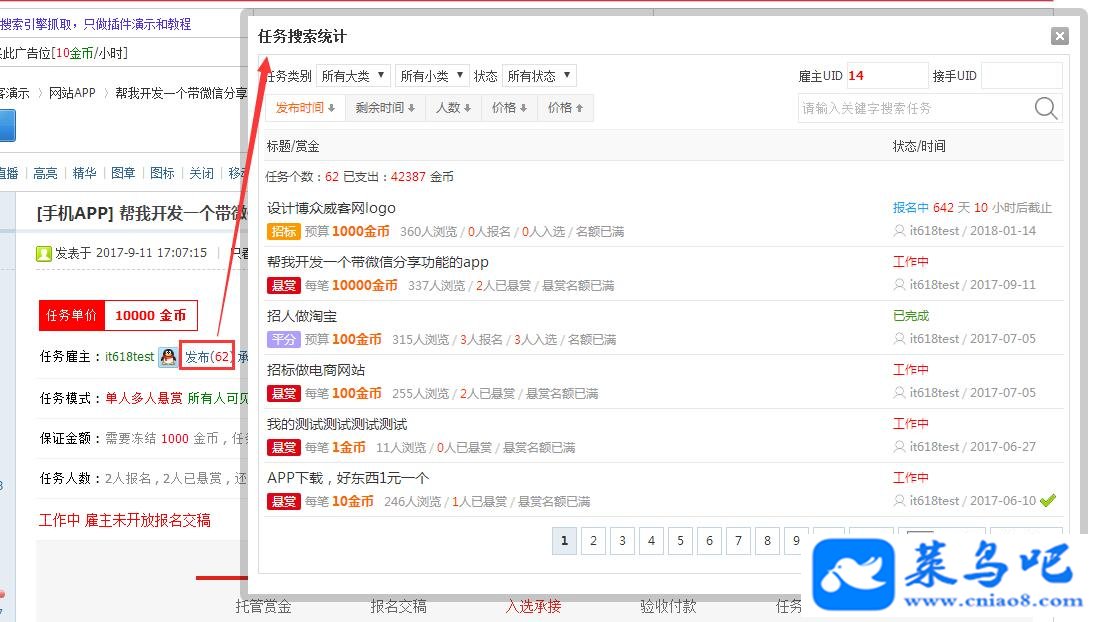Open task 帮我开发一个带微信分享功能的app
This screenshot has height=622, width=1096.
(377, 262)
